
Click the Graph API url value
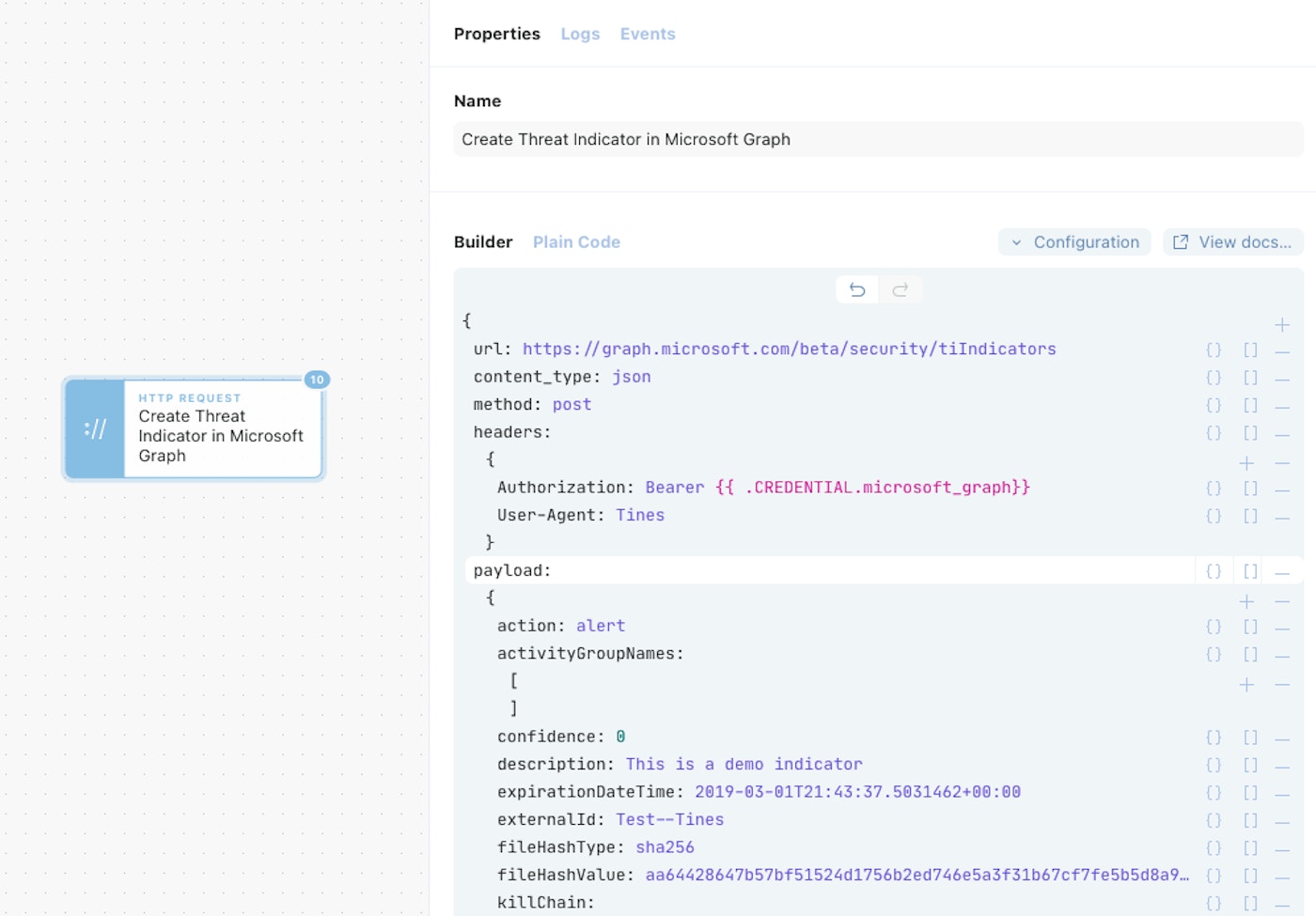[x=789, y=349]
